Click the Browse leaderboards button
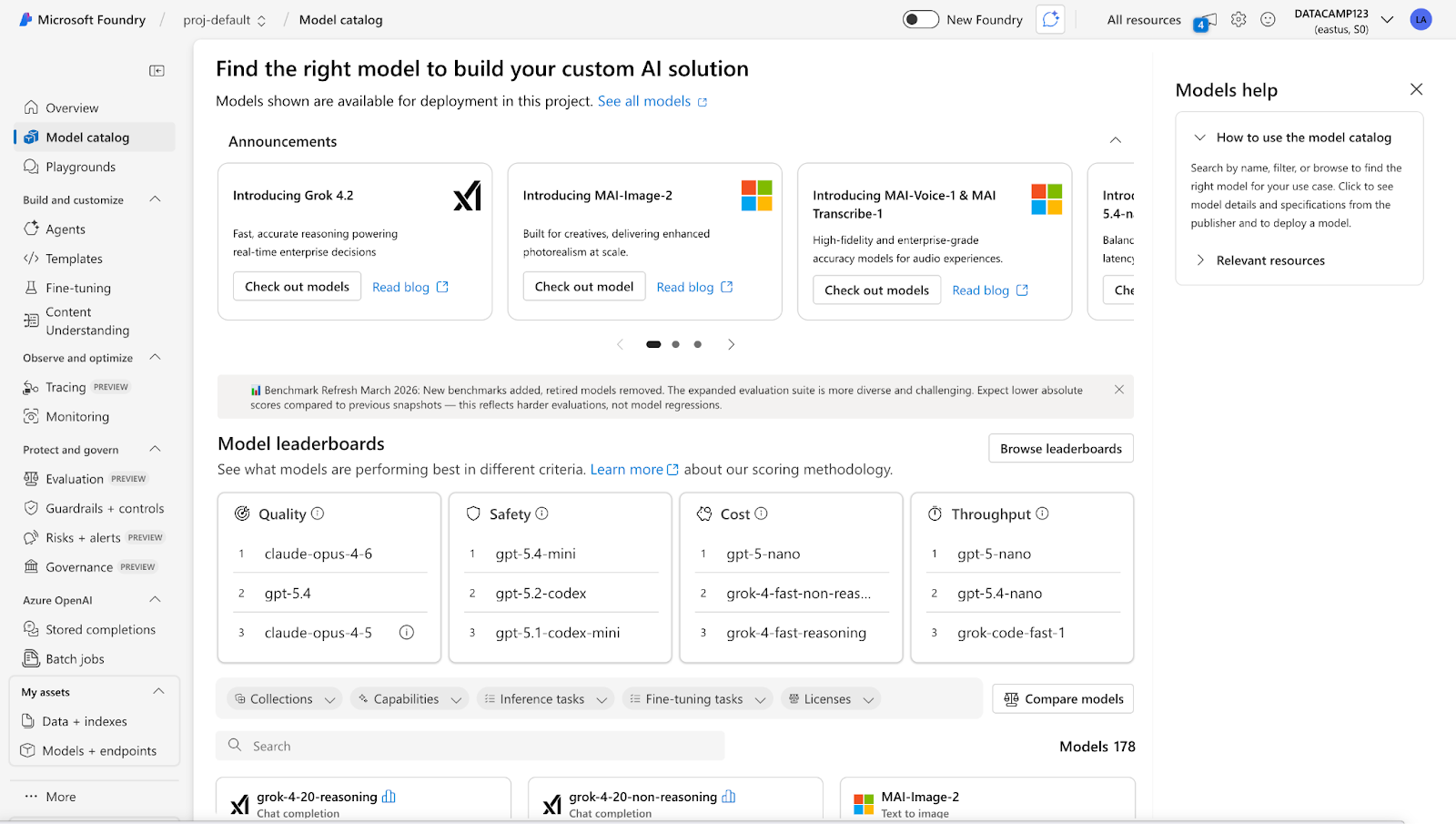The width and height of the screenshot is (1456, 824). tap(1060, 449)
